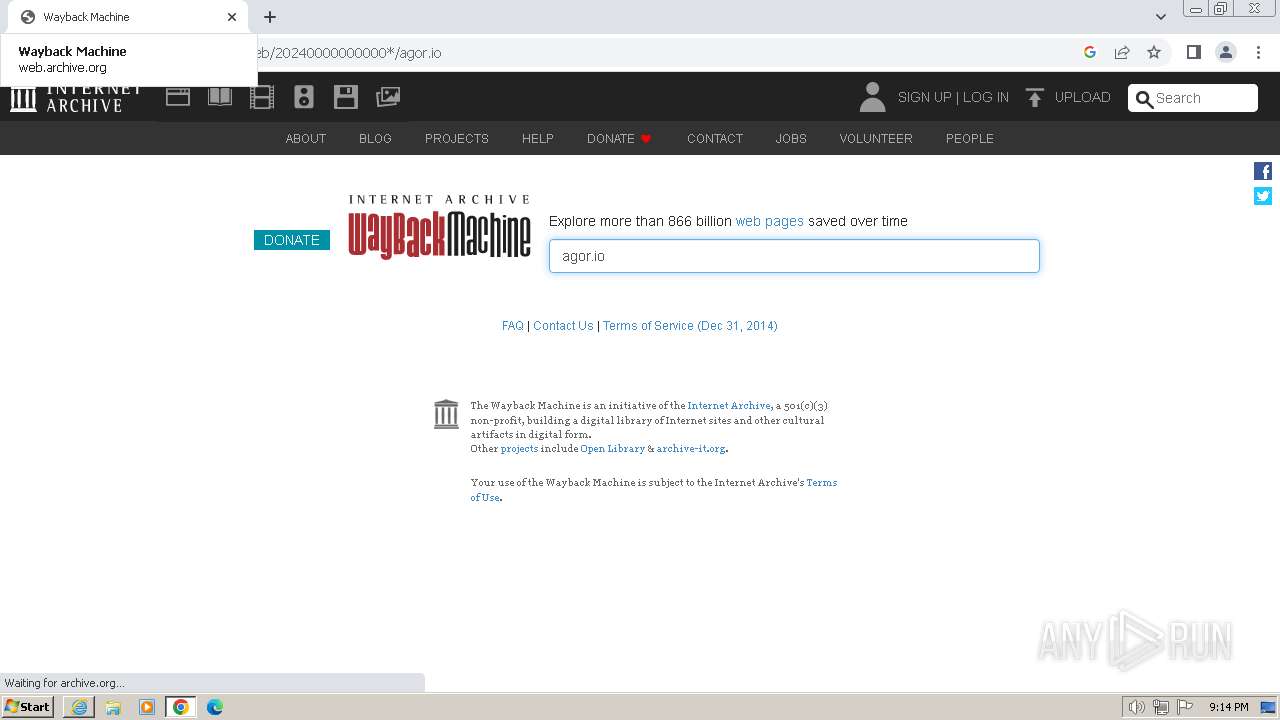Open the Audio speaker icon
The width and height of the screenshot is (1280, 720).
(x=304, y=97)
